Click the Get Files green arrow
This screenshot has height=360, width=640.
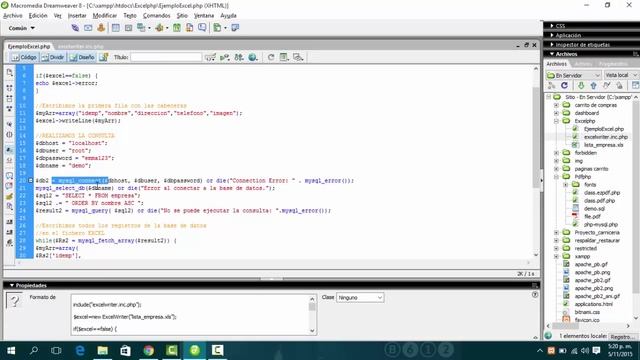[581, 85]
